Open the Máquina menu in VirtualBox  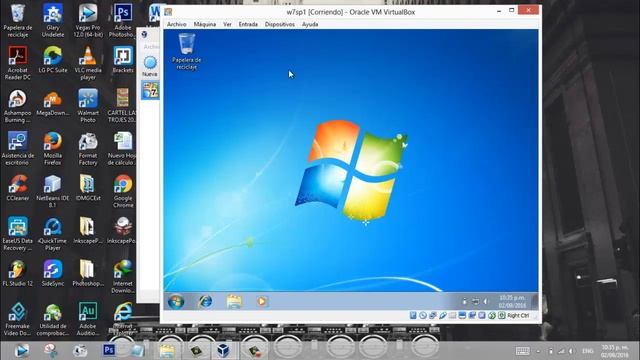(205, 24)
